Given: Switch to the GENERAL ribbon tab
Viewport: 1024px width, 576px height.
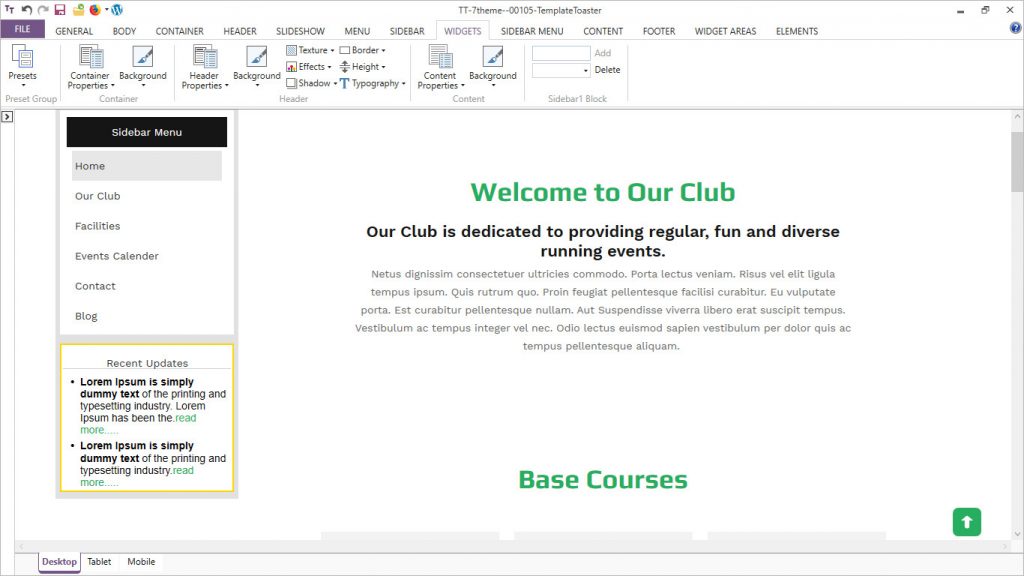Looking at the screenshot, I should click(74, 31).
